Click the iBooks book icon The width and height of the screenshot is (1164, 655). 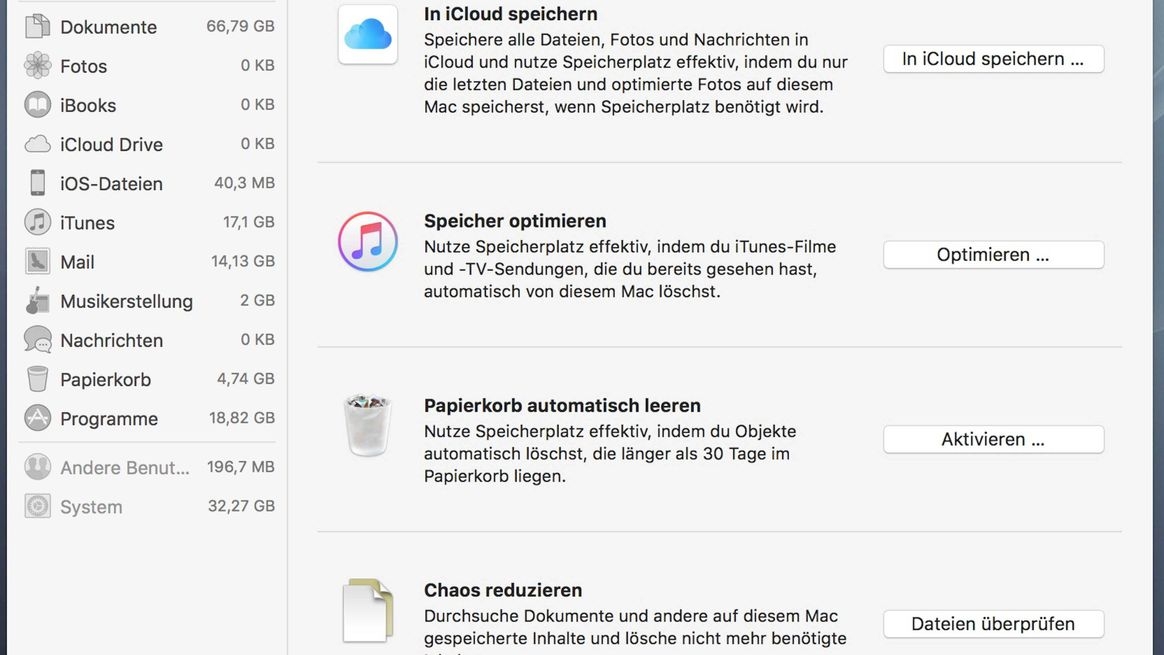click(37, 105)
